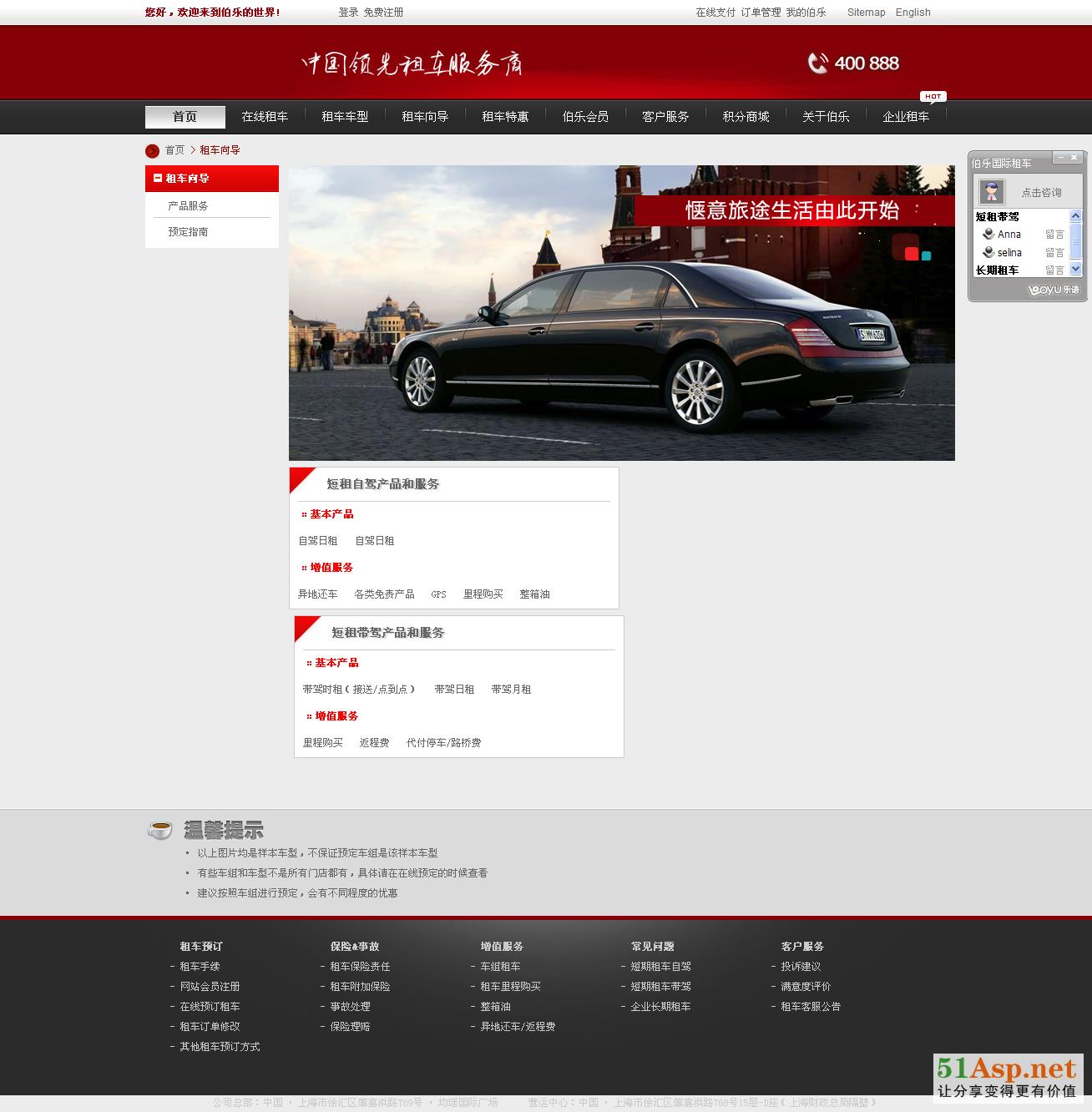The image size is (1092, 1112).
Task: Minimize the 伯乐国际租车 chat widget
Action: click(x=1060, y=157)
